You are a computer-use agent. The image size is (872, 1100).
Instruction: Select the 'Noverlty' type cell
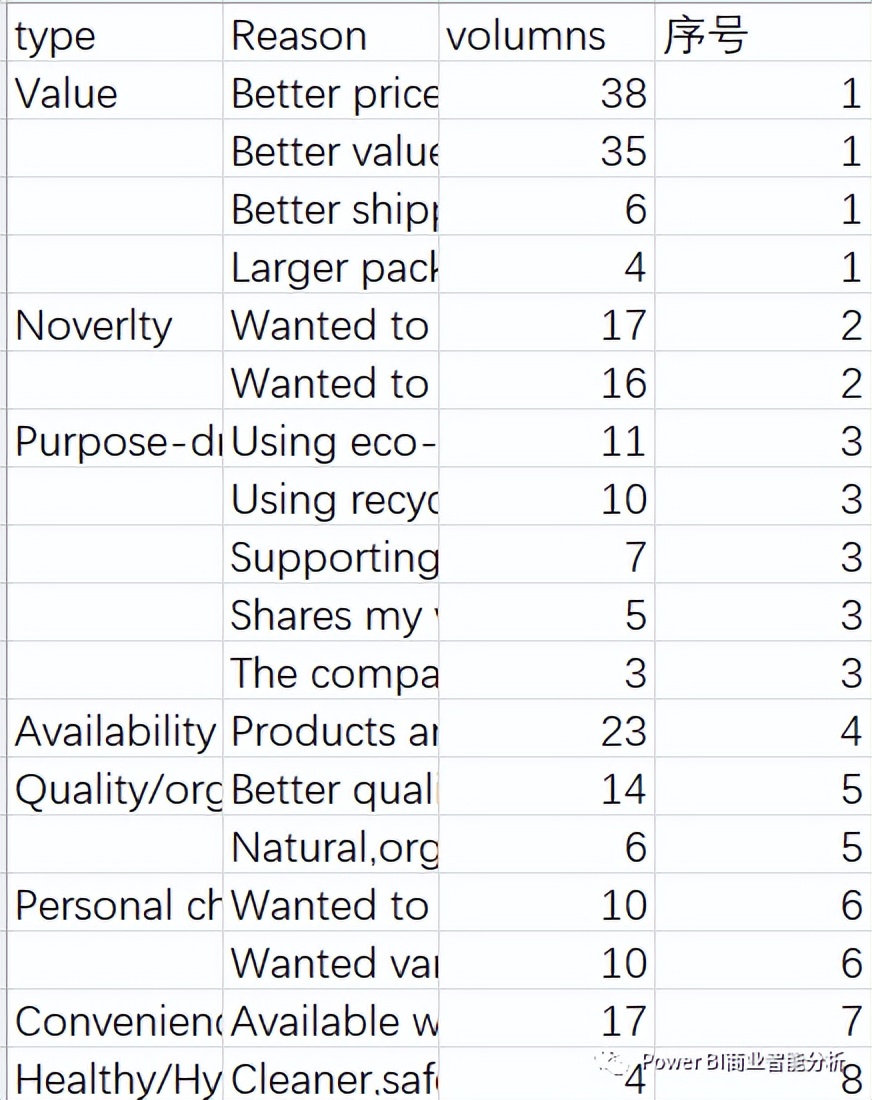point(115,323)
